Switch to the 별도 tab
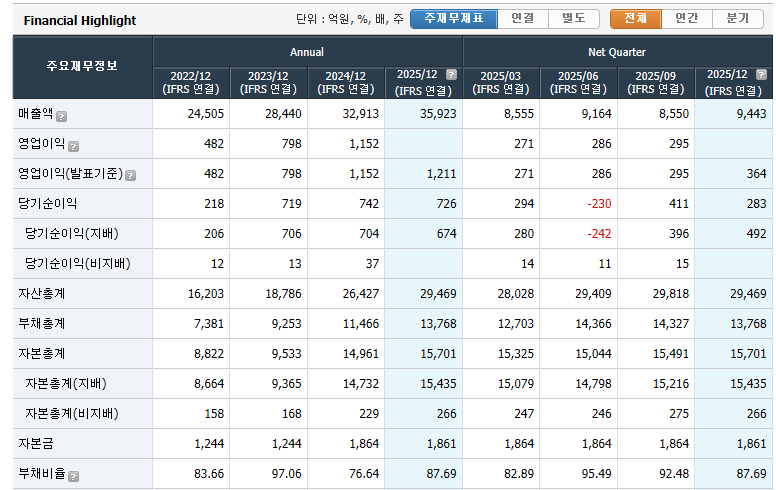The width and height of the screenshot is (776, 490). pyautogui.click(x=574, y=19)
